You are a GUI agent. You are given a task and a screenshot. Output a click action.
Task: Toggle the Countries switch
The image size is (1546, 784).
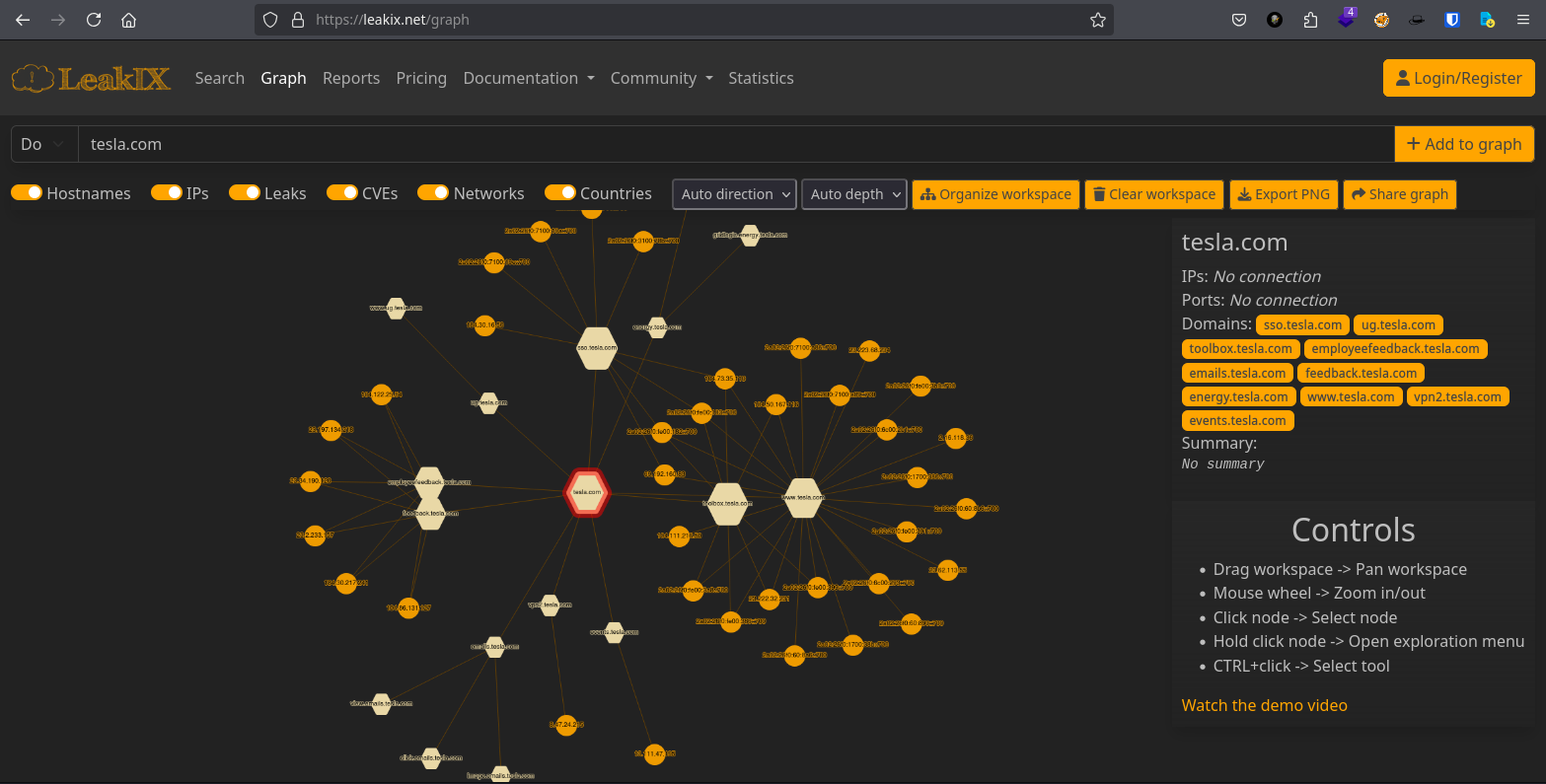[x=560, y=193]
